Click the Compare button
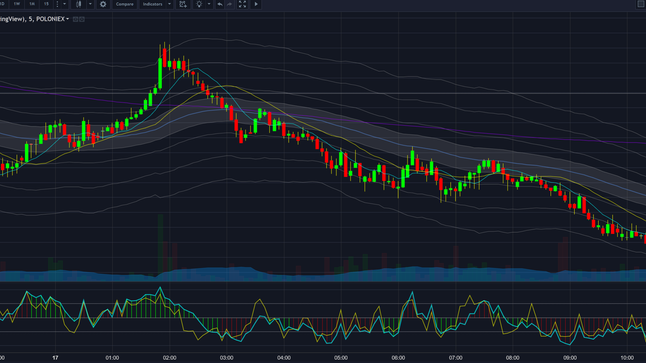Image resolution: width=646 pixels, height=363 pixels. coord(124,4)
